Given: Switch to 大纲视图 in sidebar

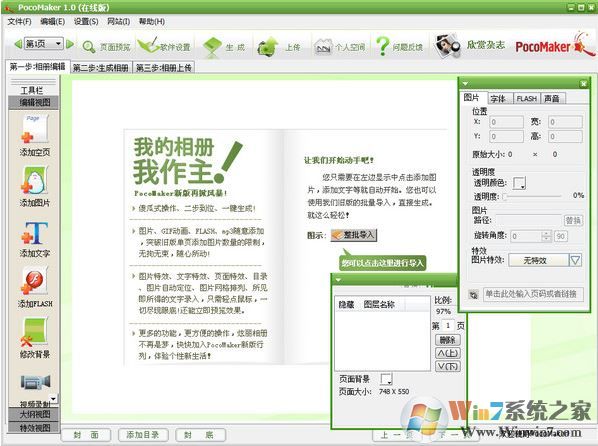Looking at the screenshot, I should pos(34,414).
